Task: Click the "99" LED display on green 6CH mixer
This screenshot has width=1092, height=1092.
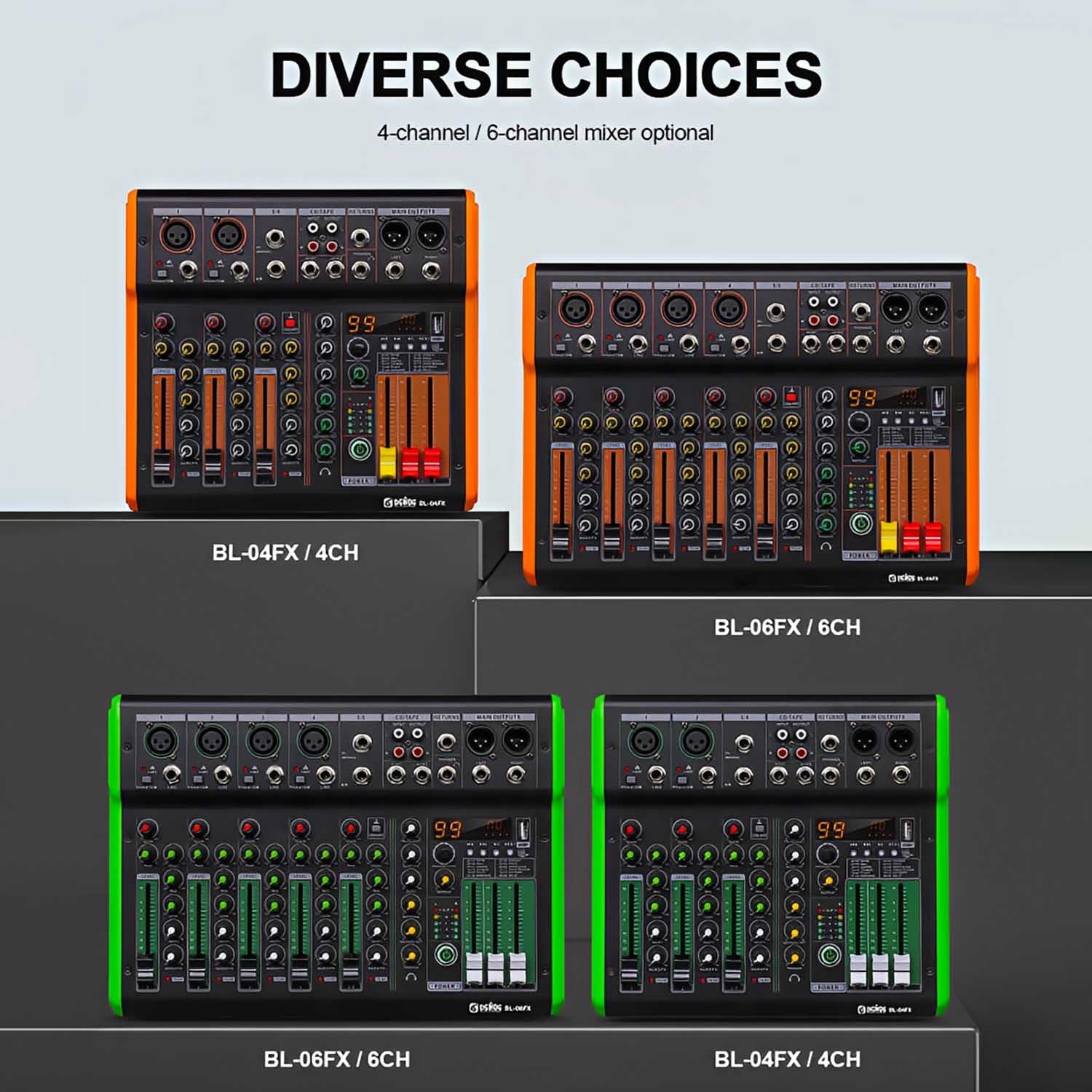Action: (448, 829)
